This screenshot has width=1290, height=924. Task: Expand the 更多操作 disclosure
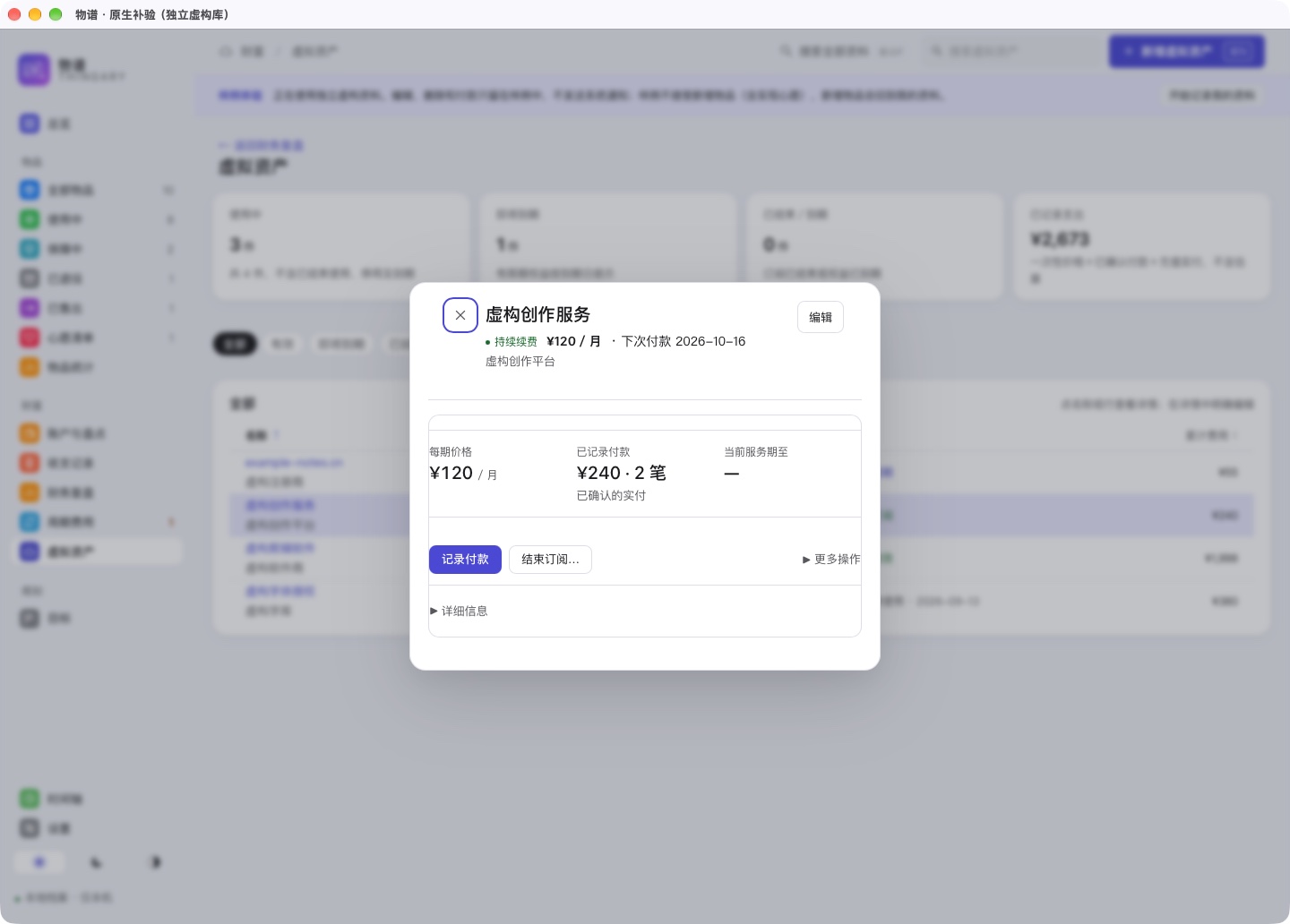click(x=831, y=560)
